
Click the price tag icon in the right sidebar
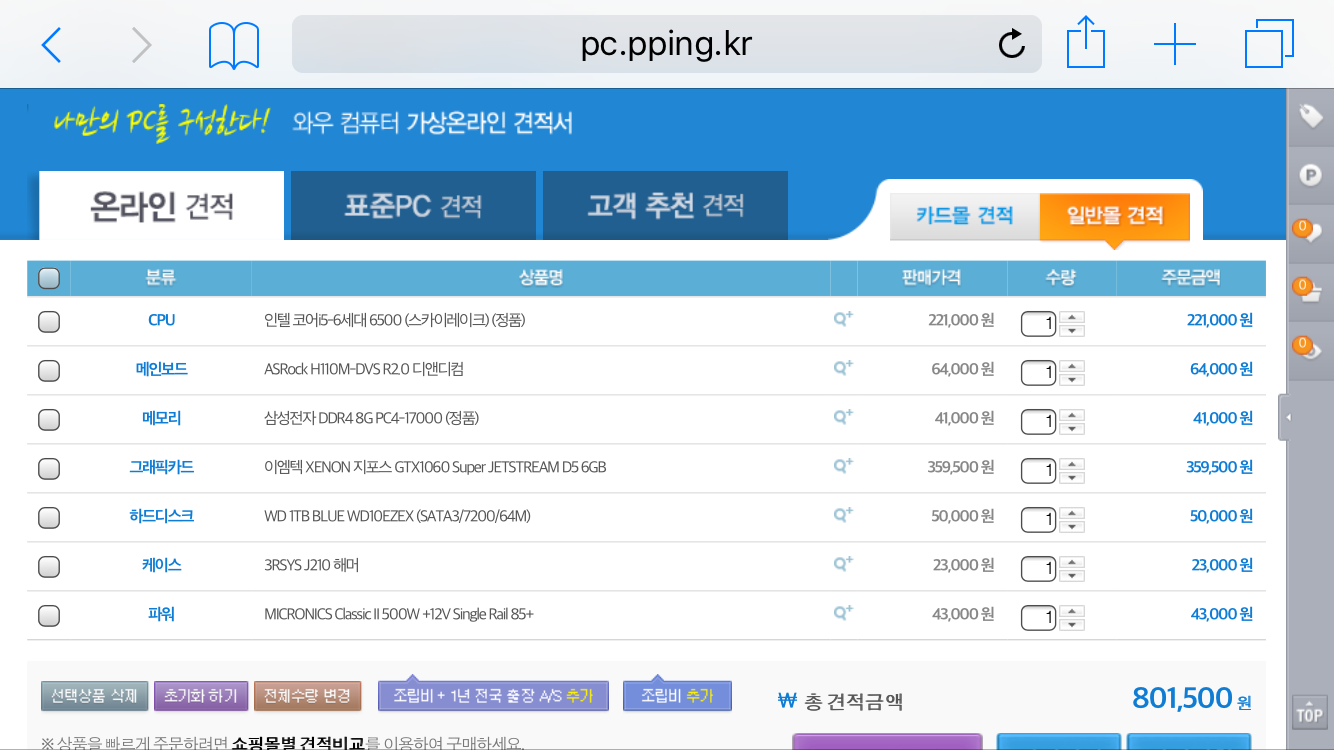coord(1310,117)
